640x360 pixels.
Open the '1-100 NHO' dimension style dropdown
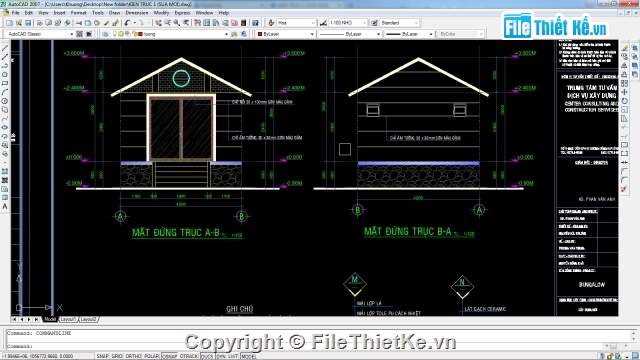(348, 23)
